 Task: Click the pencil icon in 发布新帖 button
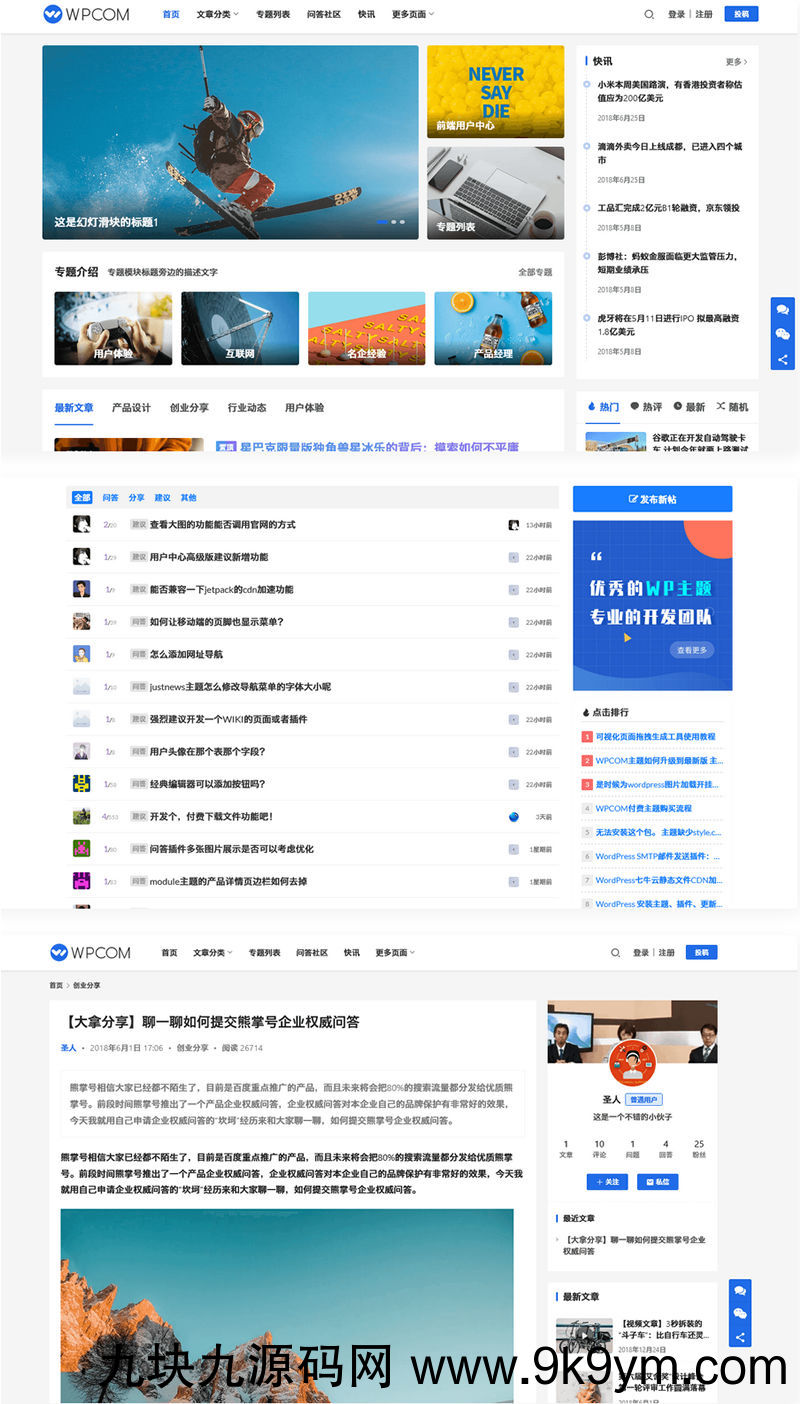tap(632, 499)
